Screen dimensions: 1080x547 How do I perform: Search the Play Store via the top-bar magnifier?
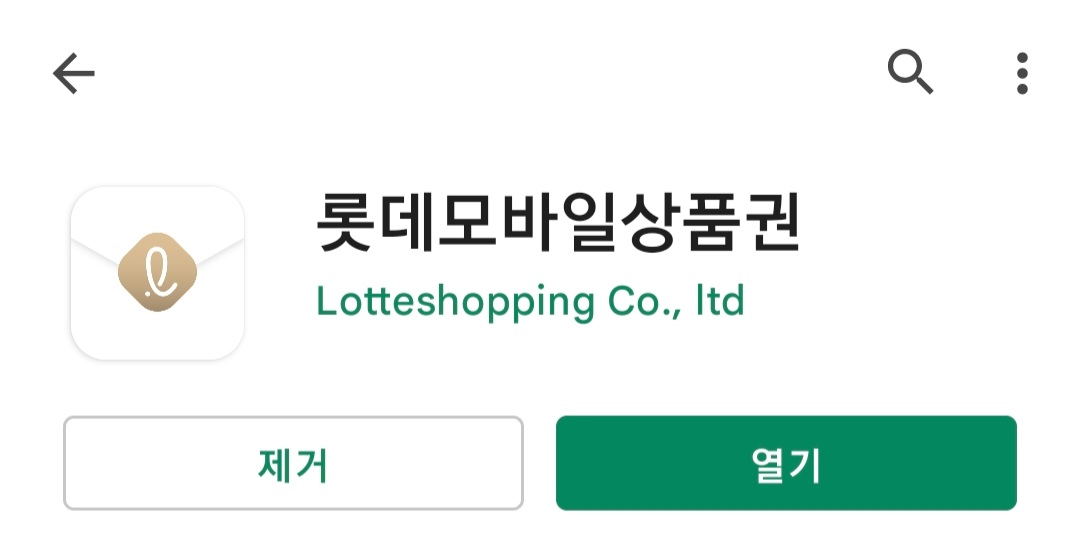point(910,72)
